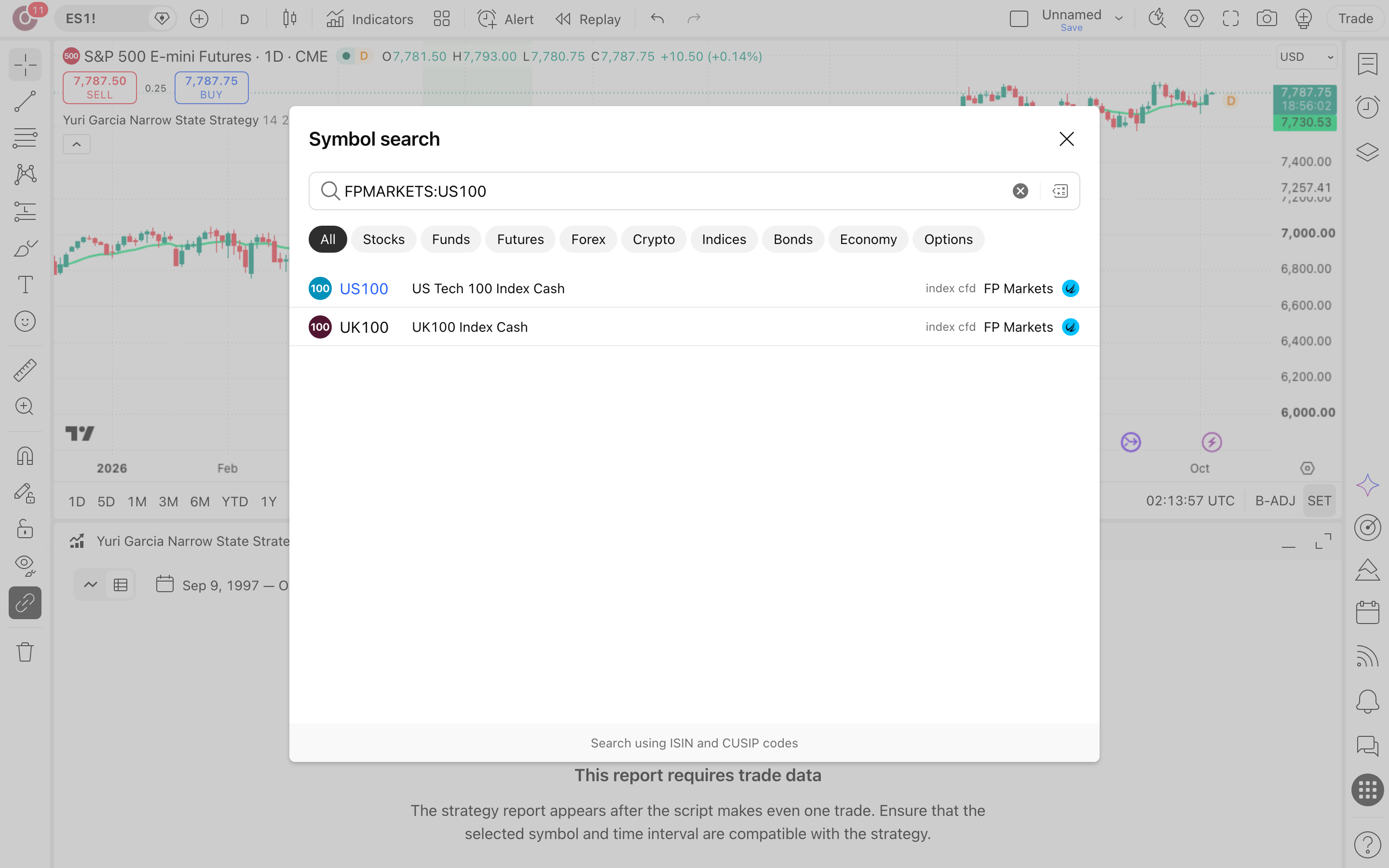Viewport: 1389px width, 868px height.
Task: Select the All filter chip
Action: click(328, 239)
